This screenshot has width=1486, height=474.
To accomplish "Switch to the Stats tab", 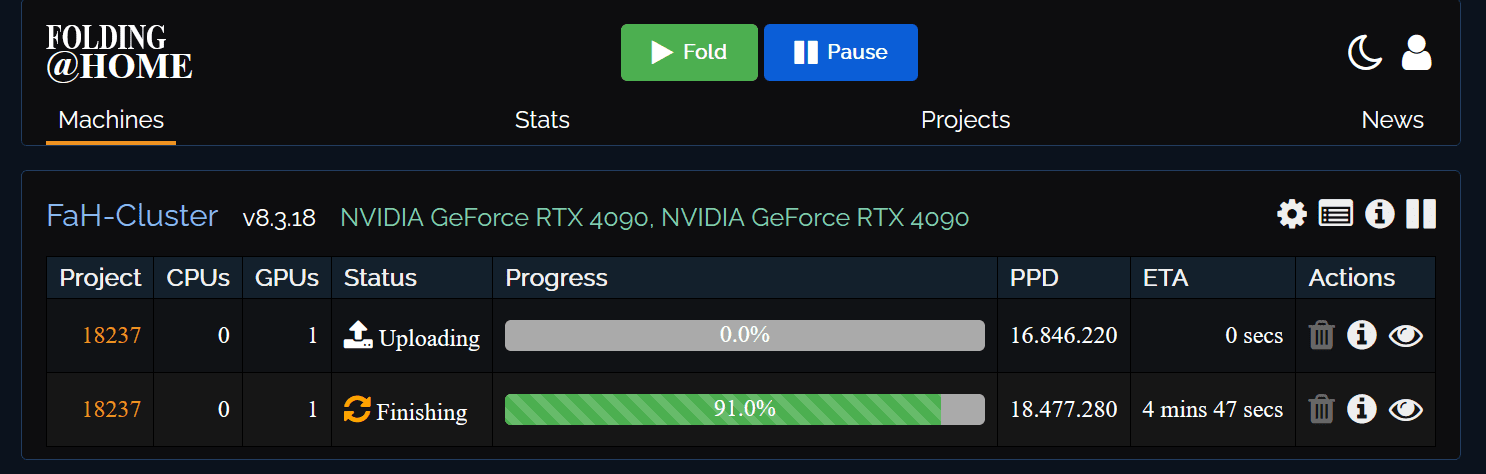I will coord(542,120).
